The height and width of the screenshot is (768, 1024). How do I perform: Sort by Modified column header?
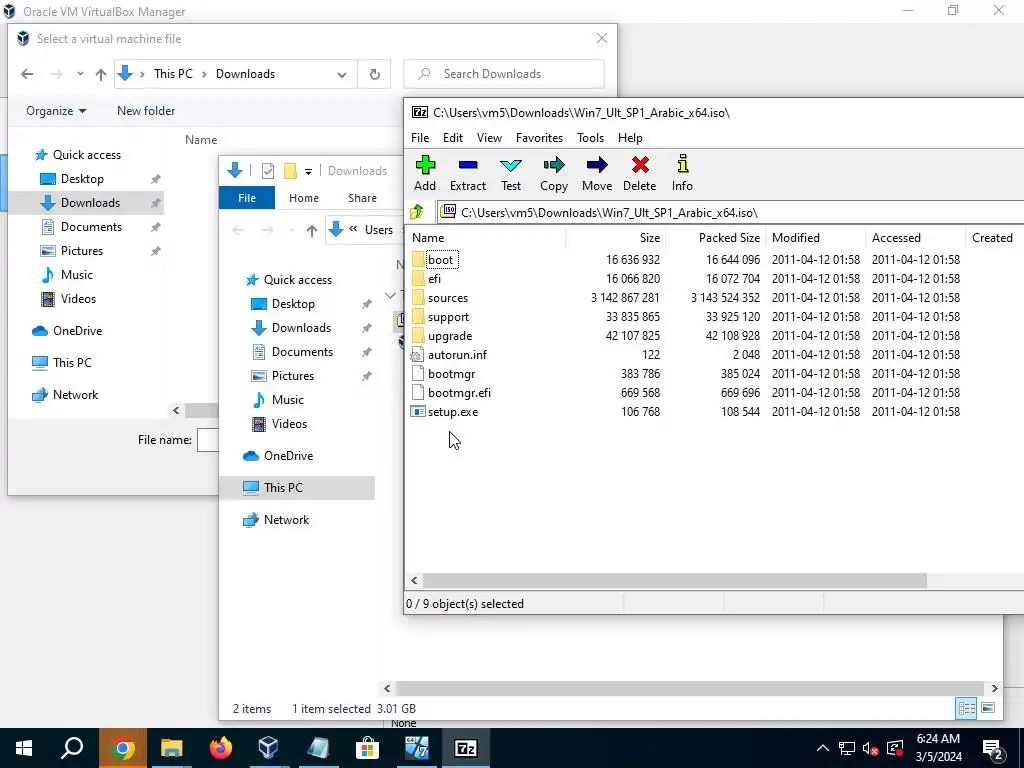click(x=816, y=238)
